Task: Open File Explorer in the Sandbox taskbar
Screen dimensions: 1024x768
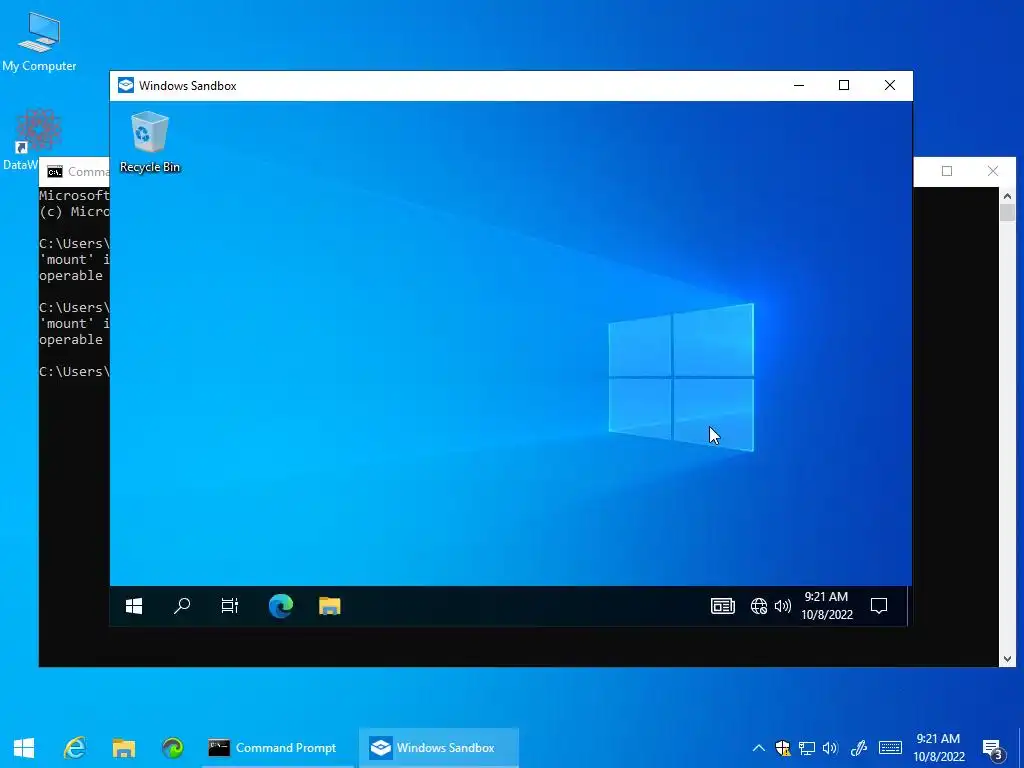Action: click(330, 606)
